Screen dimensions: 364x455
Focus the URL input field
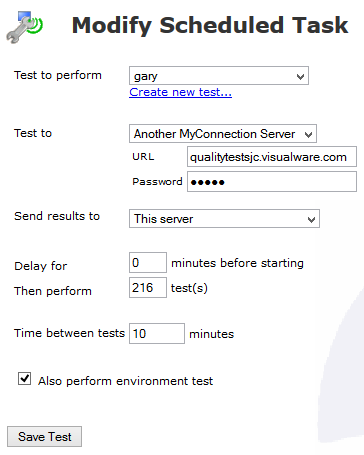pos(272,157)
